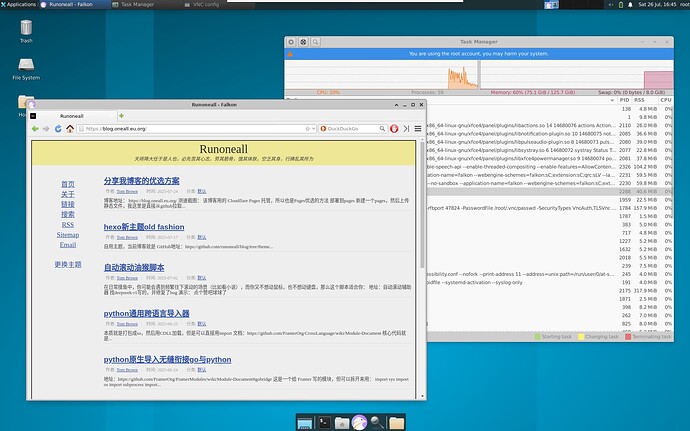Click the Show Desktop dock icon
690x431 pixels.
(305, 423)
